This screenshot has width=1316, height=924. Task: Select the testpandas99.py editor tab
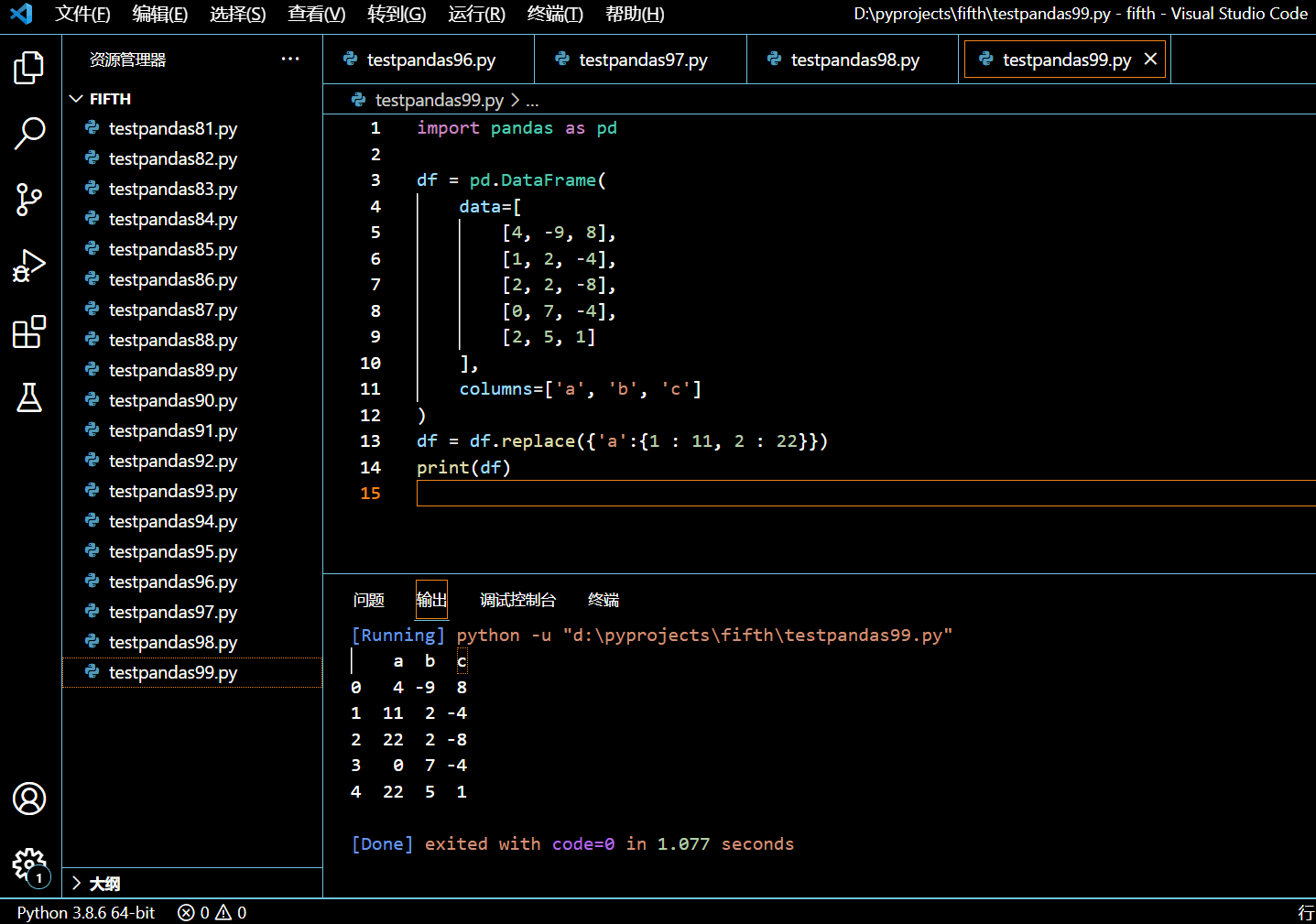click(1064, 60)
